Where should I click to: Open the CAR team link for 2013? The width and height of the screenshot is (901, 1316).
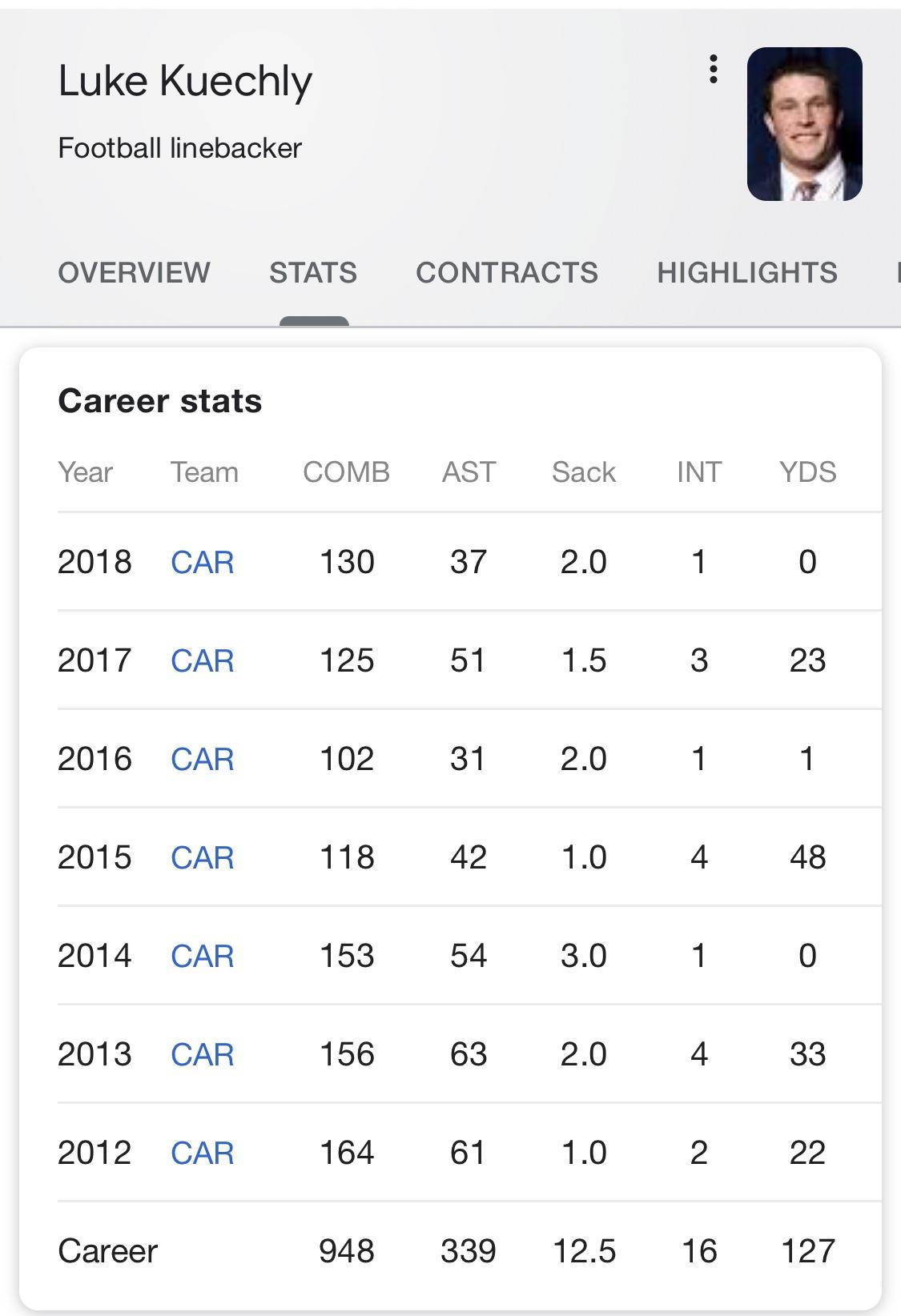click(203, 1054)
